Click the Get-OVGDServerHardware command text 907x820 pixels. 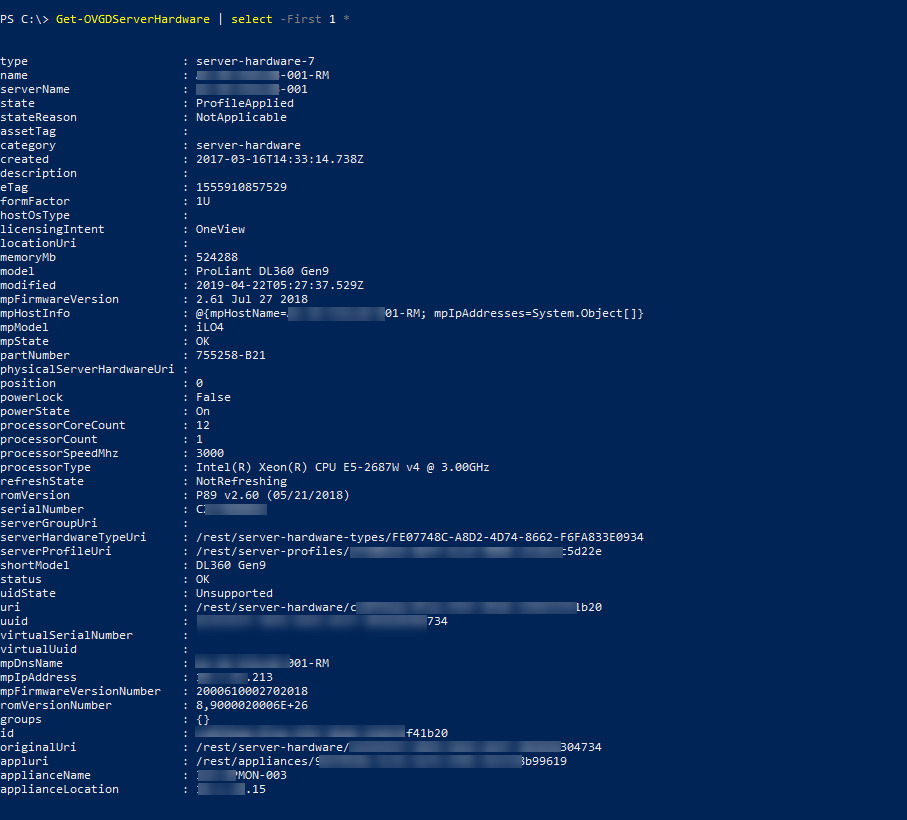(132, 19)
